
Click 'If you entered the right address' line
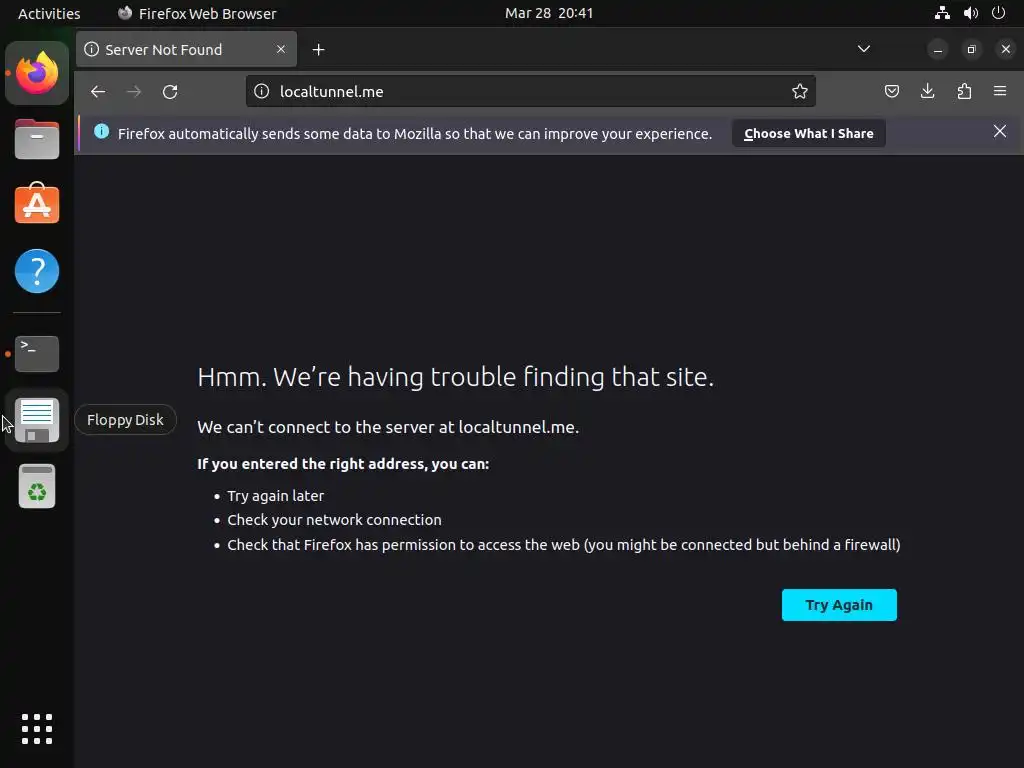click(343, 464)
